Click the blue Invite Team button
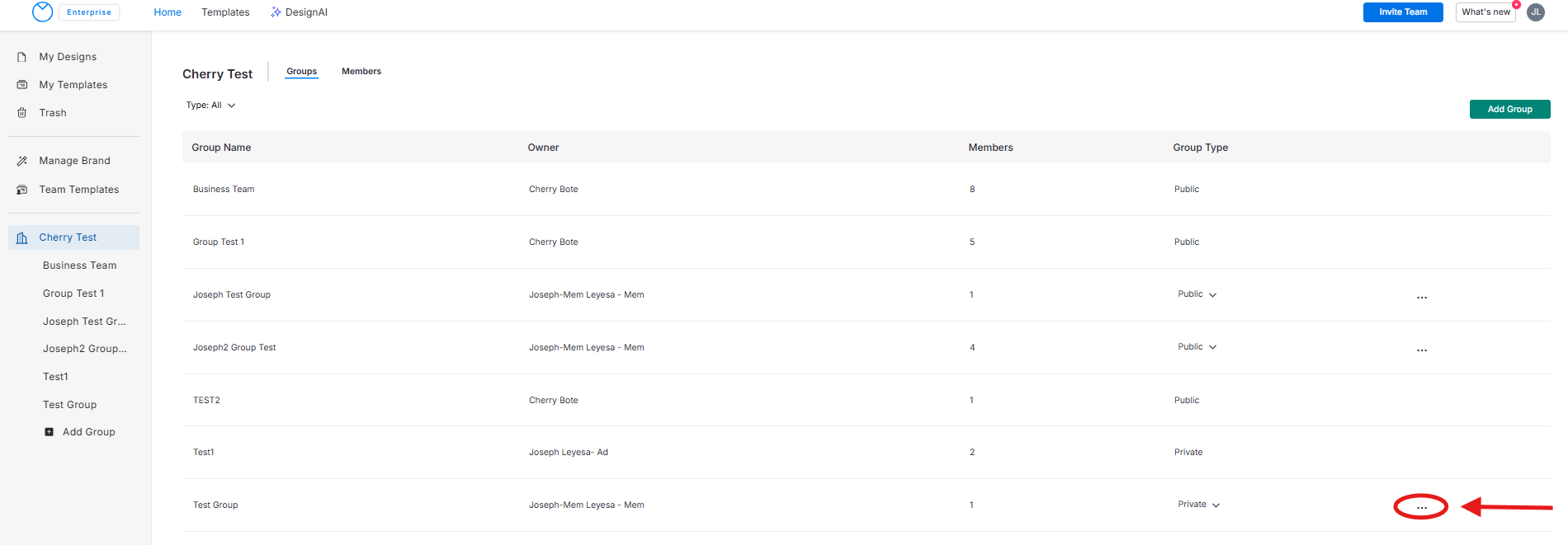This screenshot has width=1568, height=545. pos(1402,12)
